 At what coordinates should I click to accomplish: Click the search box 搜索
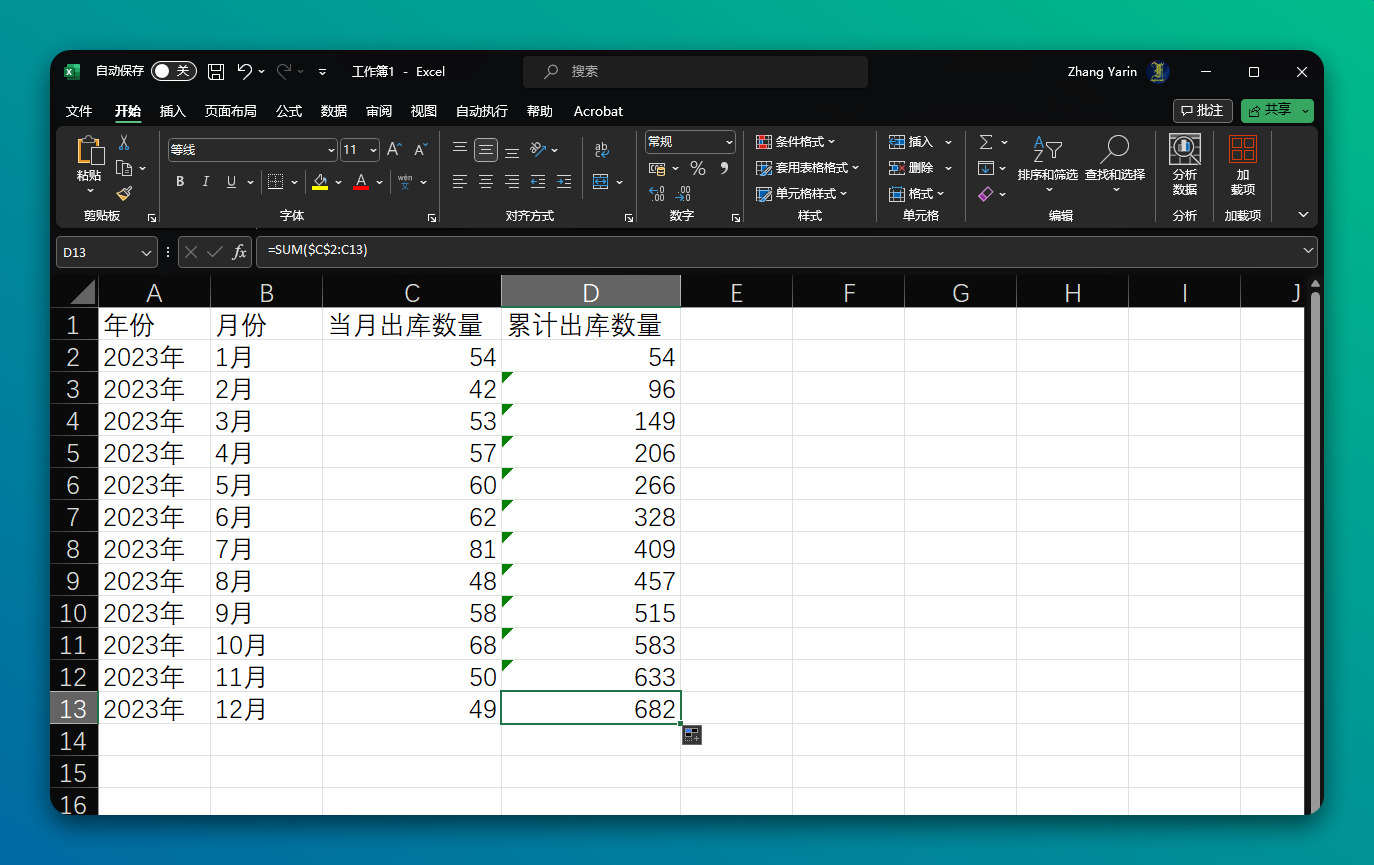(x=695, y=71)
